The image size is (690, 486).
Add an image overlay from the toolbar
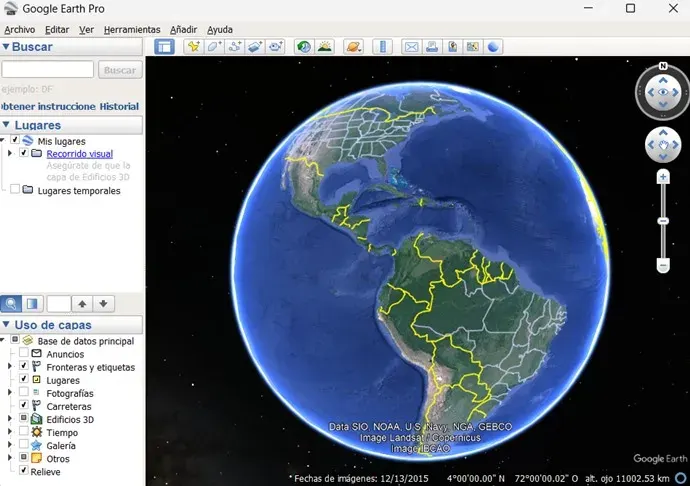point(255,47)
